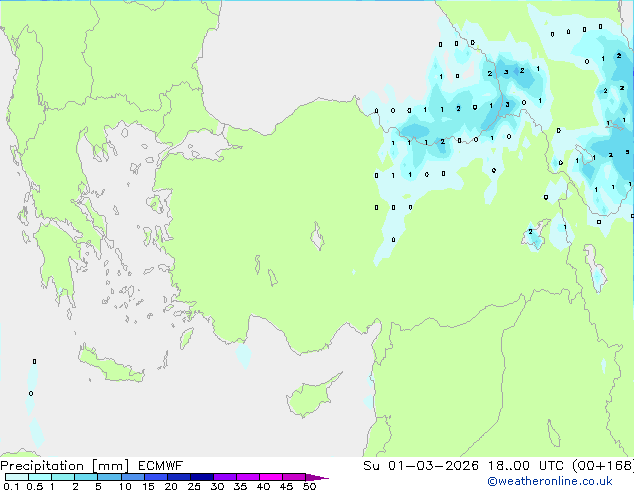Click the purple arrow tip after 50
This screenshot has width=634, height=490.
[317, 477]
